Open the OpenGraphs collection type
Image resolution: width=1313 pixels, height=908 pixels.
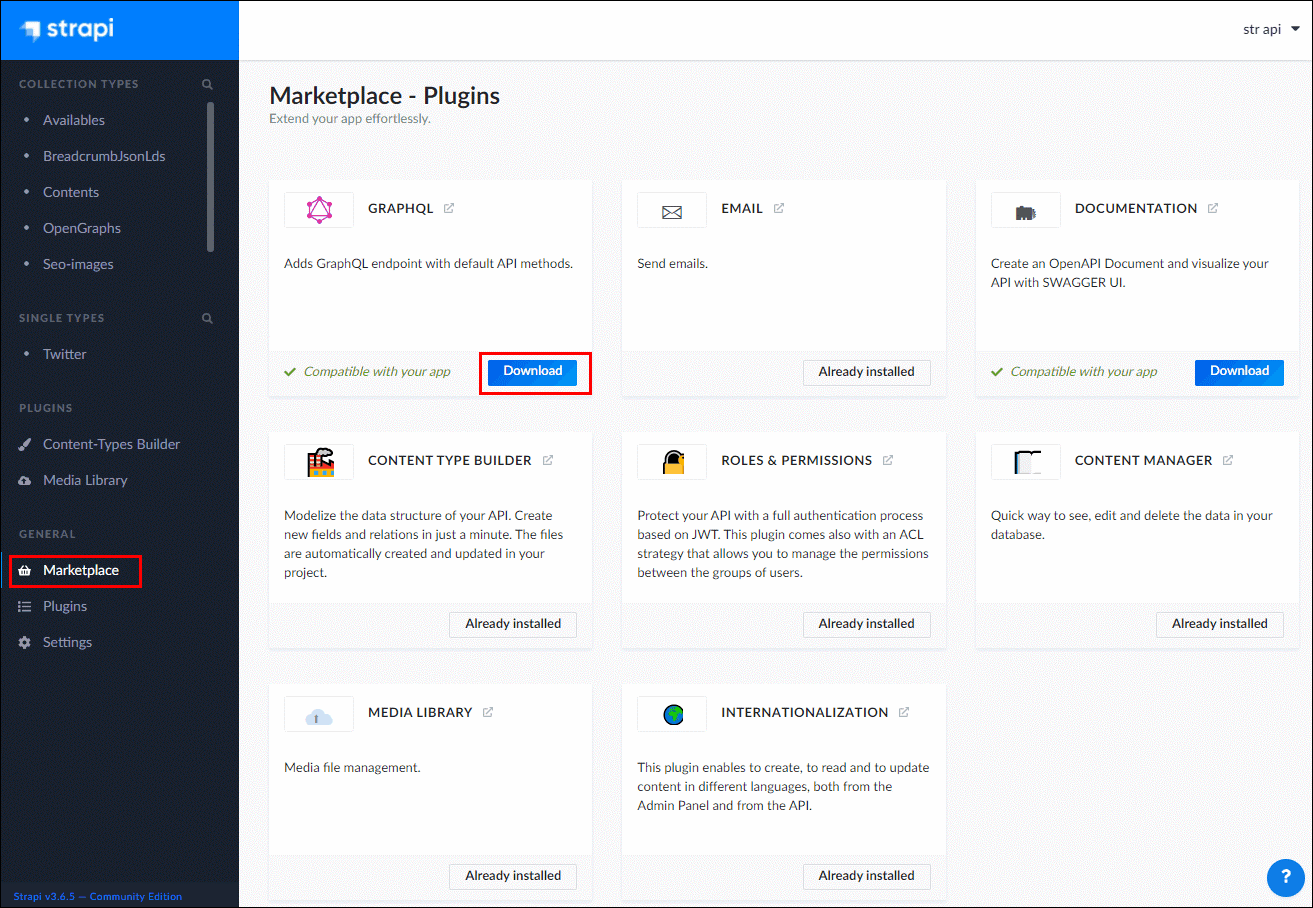tap(82, 228)
